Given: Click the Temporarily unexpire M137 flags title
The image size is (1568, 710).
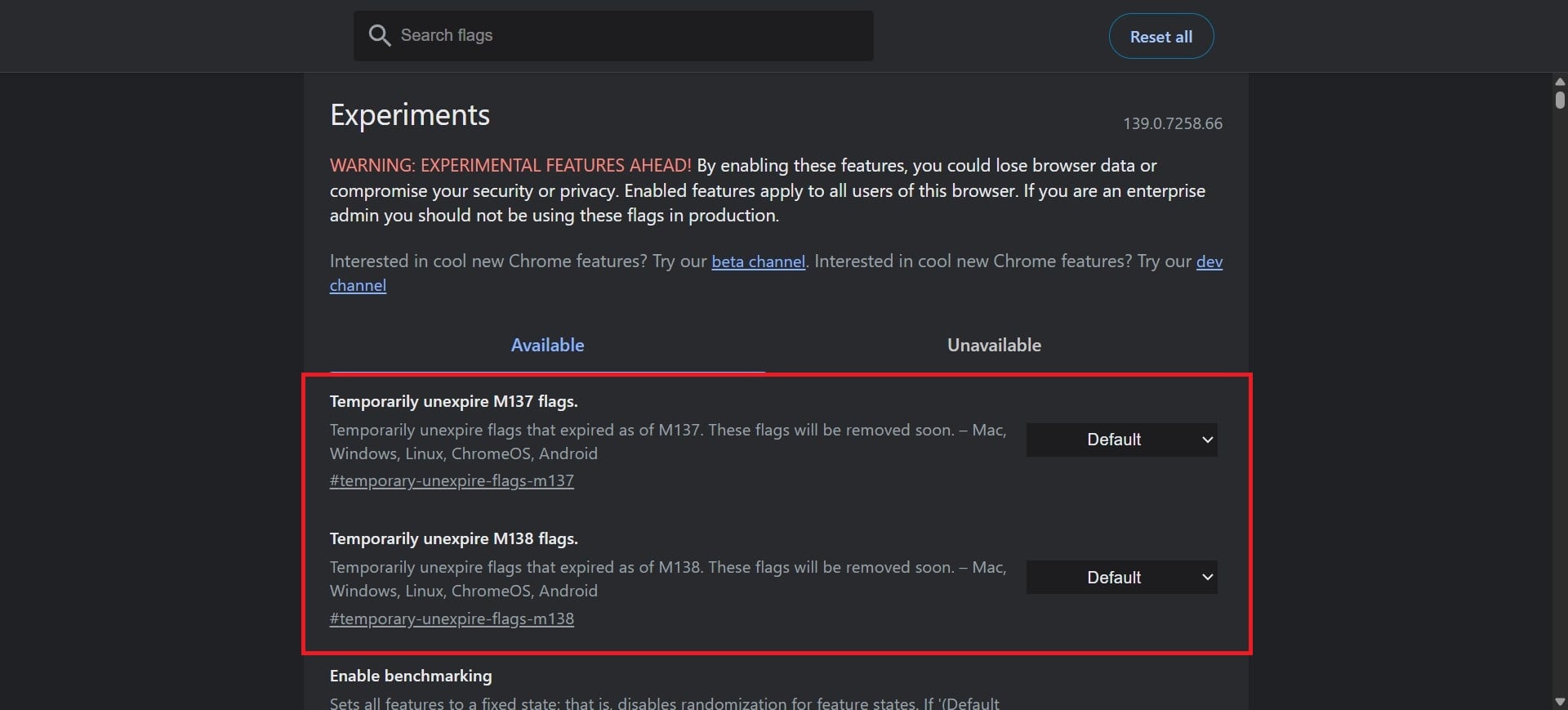Looking at the screenshot, I should (x=453, y=401).
